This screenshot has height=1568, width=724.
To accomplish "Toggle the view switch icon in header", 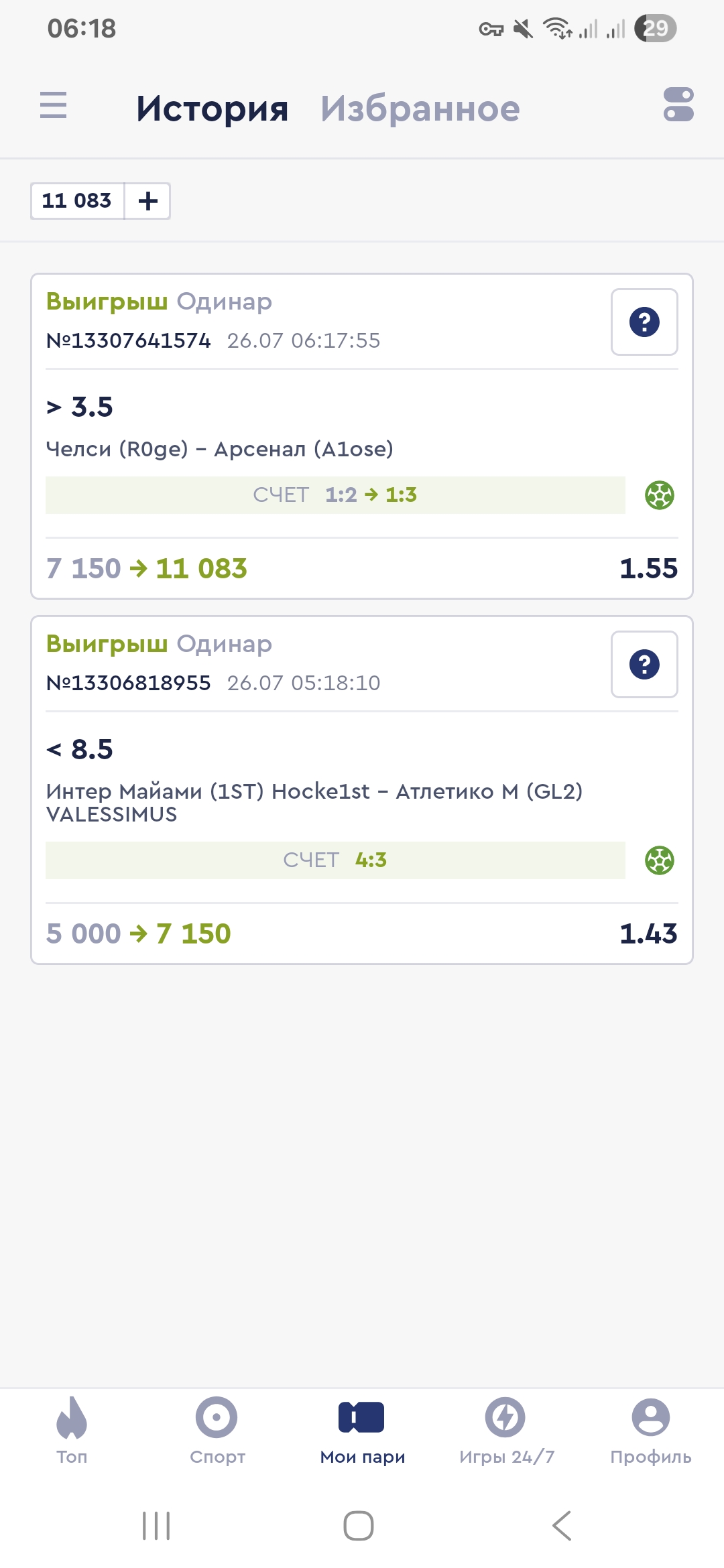I will (x=678, y=105).
